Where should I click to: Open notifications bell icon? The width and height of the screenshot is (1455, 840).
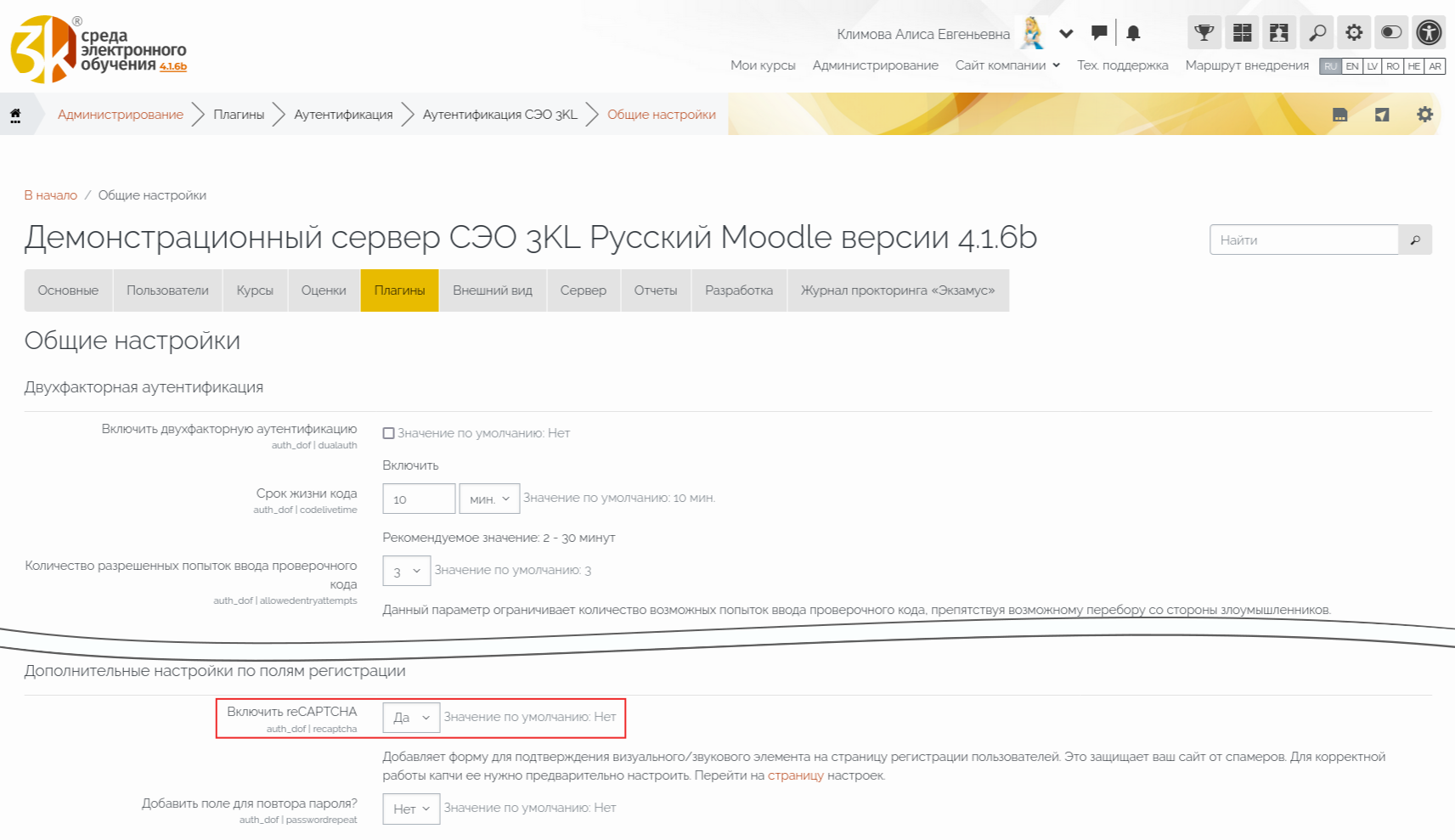(1133, 33)
